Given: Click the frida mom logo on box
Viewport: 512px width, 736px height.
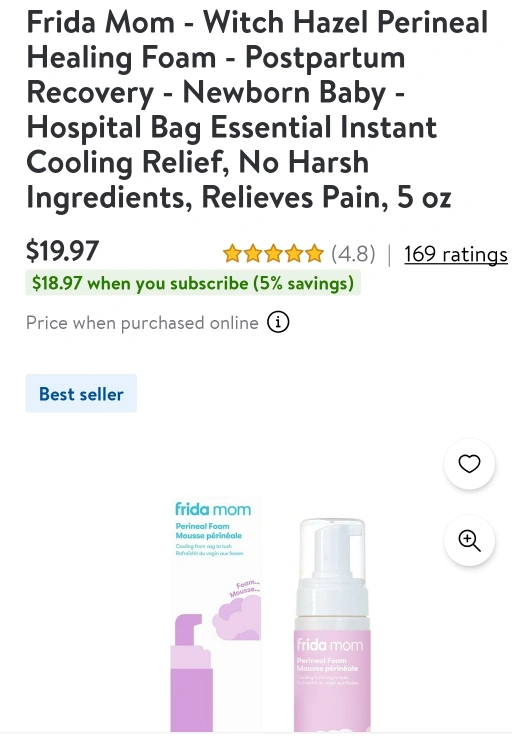Looking at the screenshot, I should tap(213, 509).
